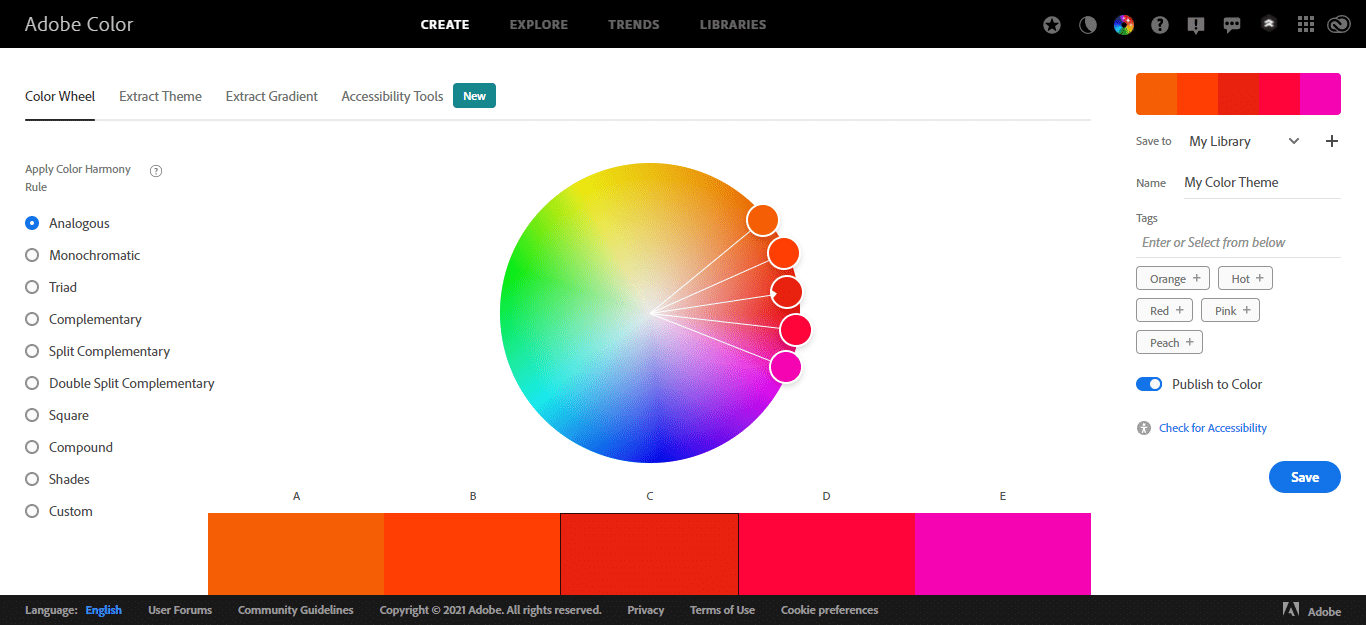Open Privacy footer link
The width and height of the screenshot is (1366, 625).
click(646, 610)
